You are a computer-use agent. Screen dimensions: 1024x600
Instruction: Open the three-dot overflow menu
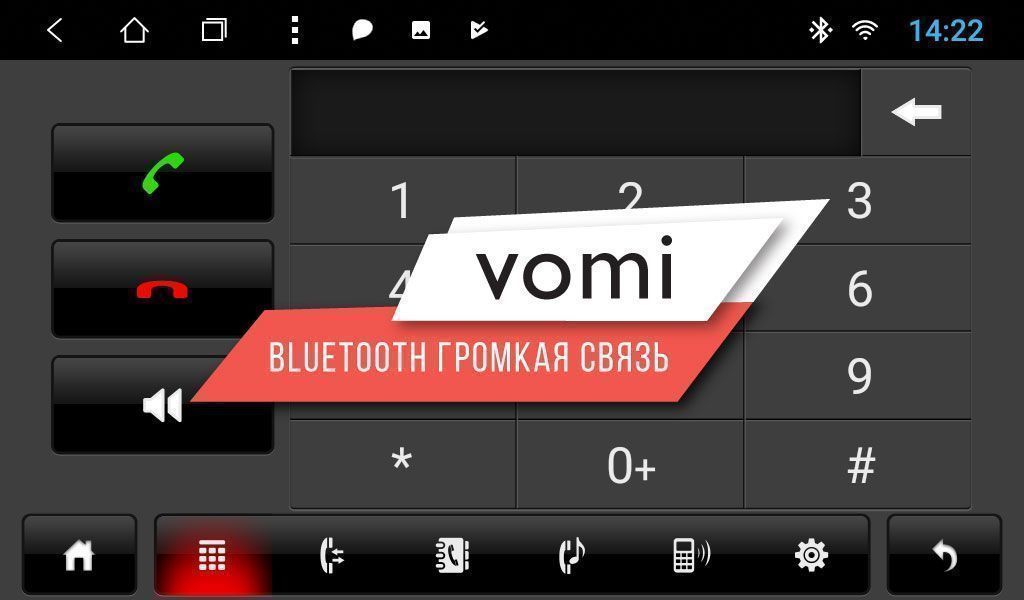pos(295,30)
